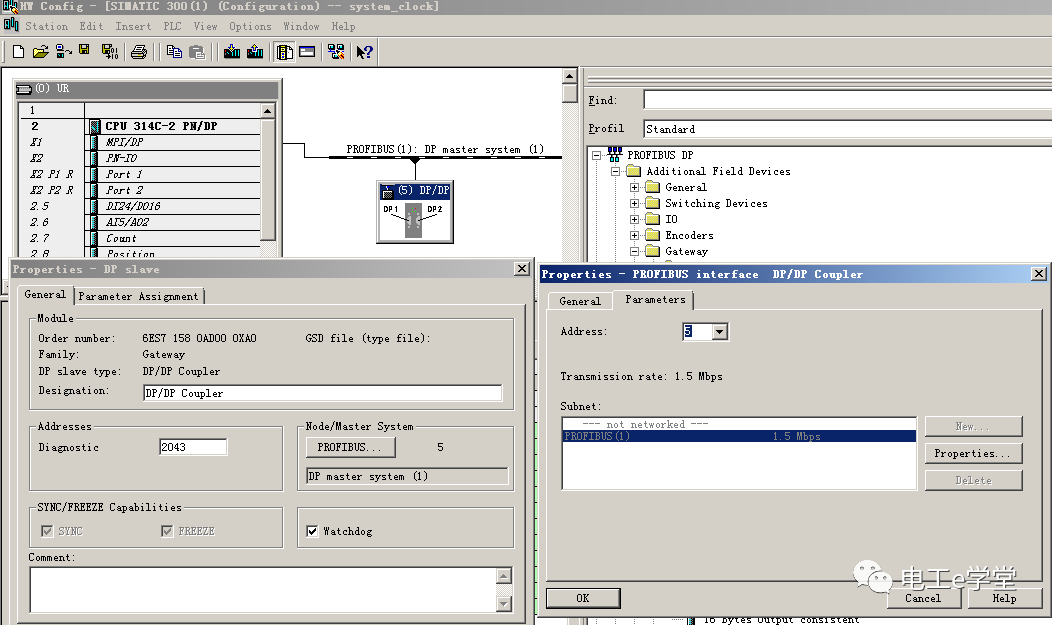Click the rack (0) UR icon

(x=24, y=89)
